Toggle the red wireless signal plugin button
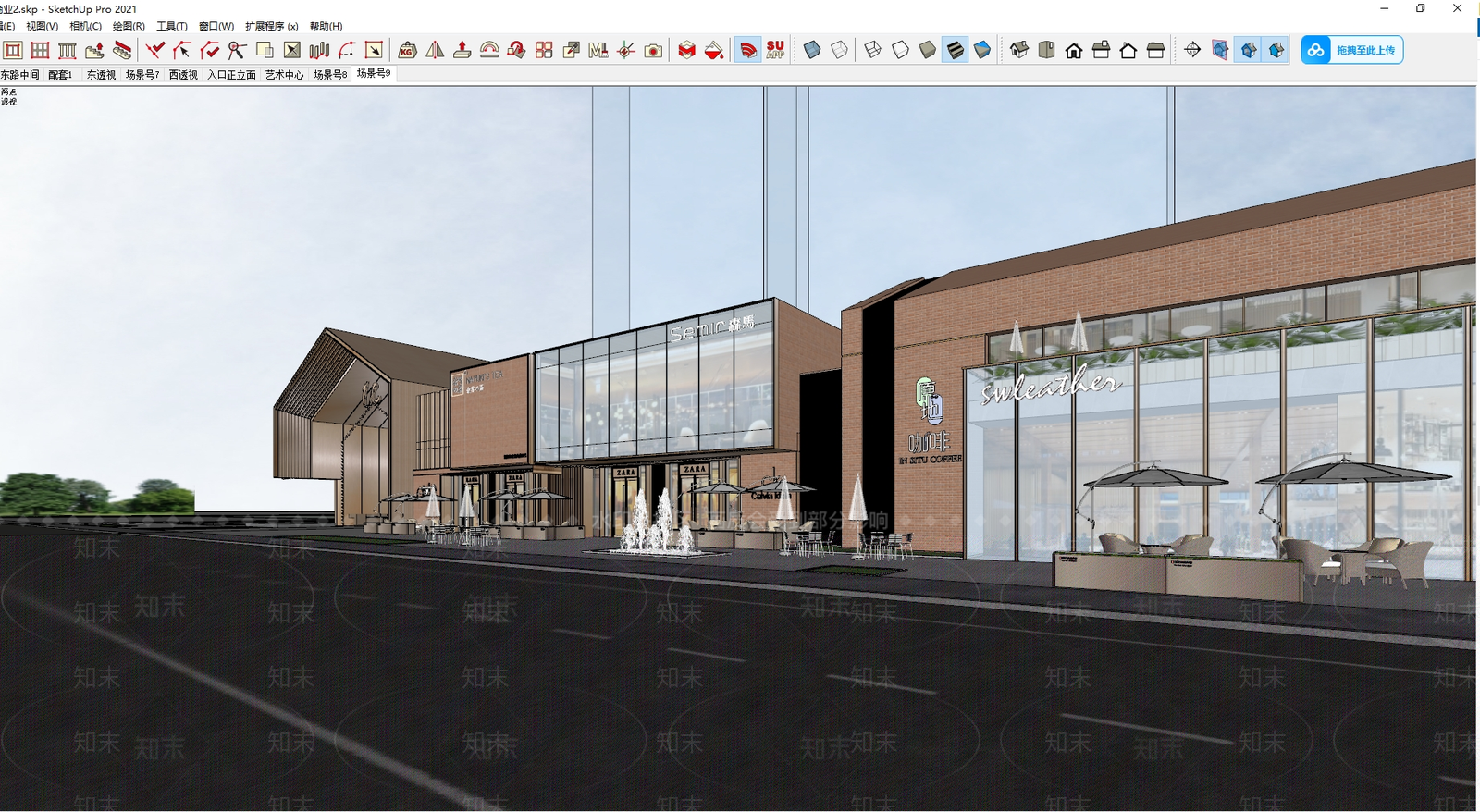This screenshot has width=1480, height=812. 747,50
